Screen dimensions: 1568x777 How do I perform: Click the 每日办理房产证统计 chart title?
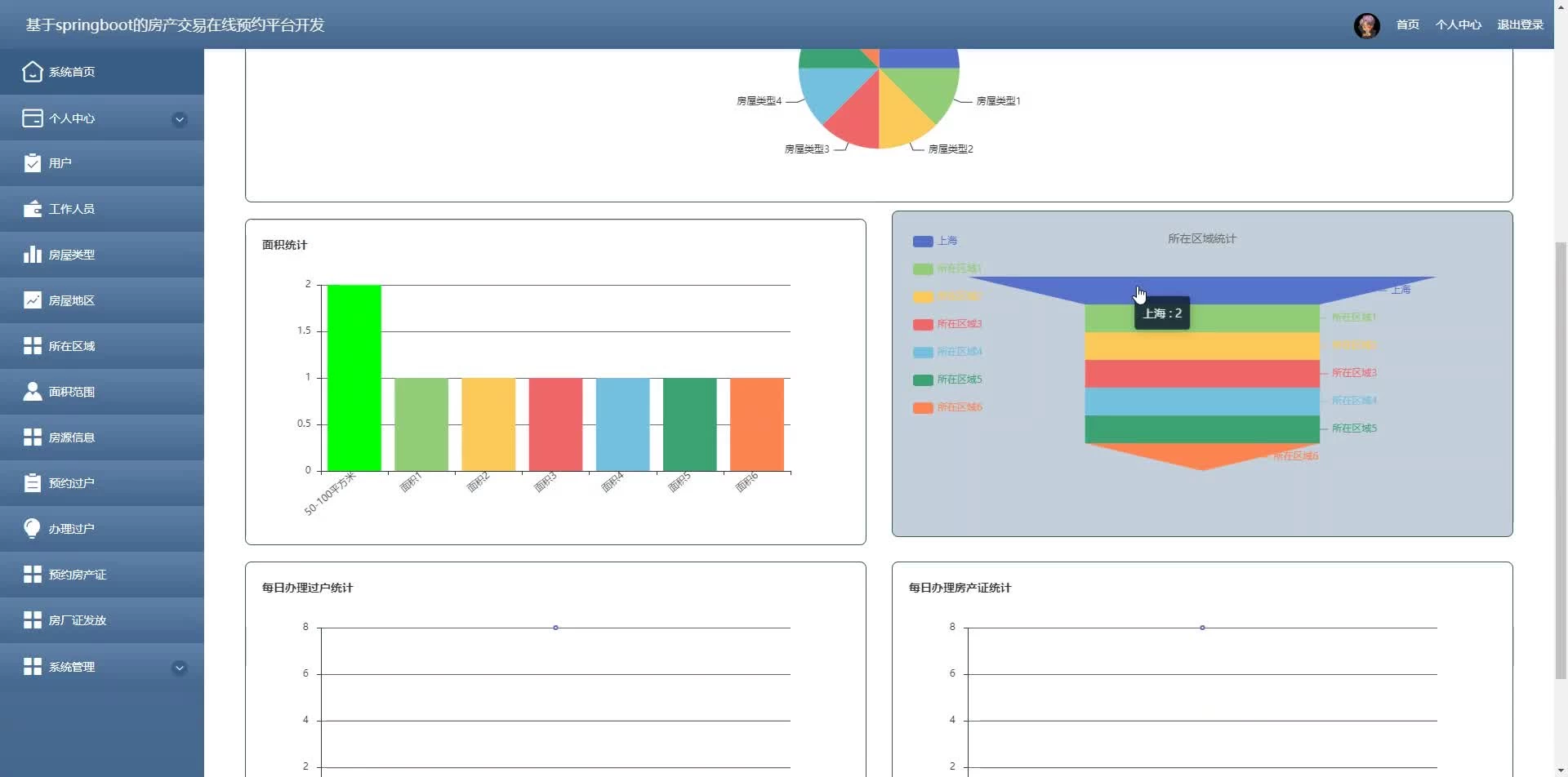pos(960,588)
